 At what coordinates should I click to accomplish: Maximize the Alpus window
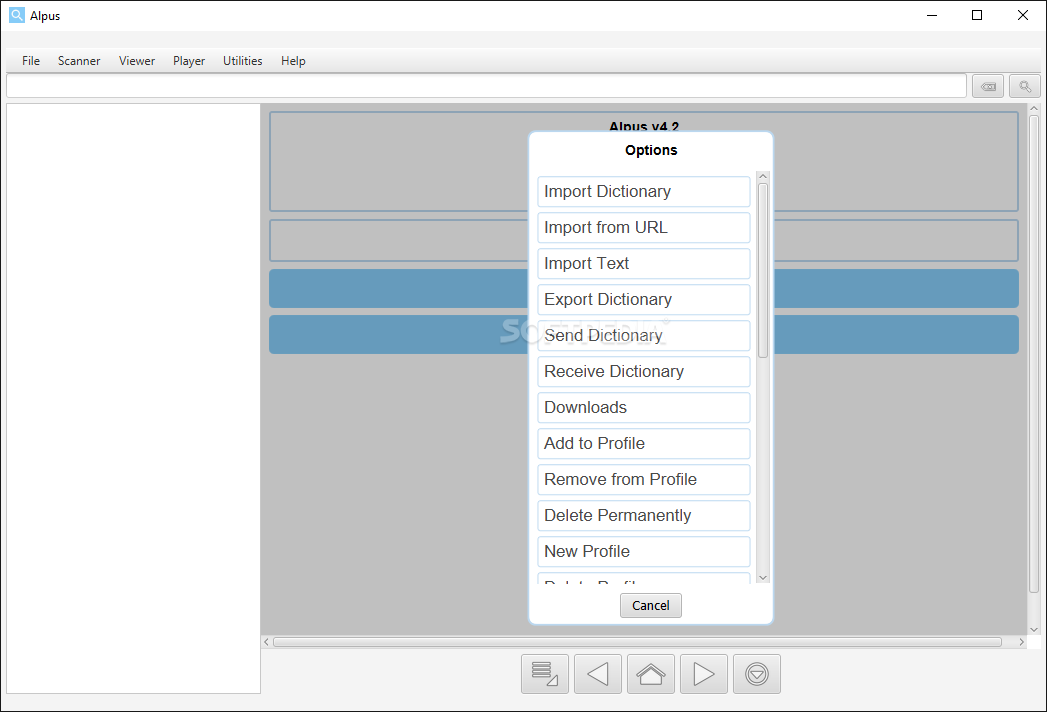pyautogui.click(x=977, y=15)
